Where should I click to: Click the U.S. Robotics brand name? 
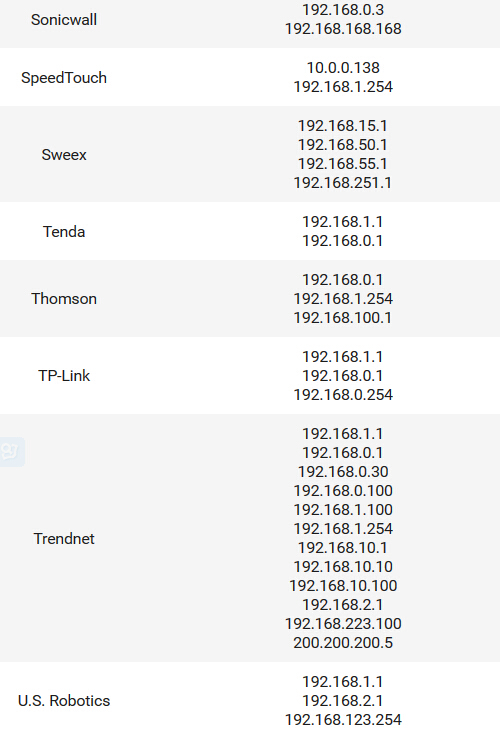[x=64, y=701]
